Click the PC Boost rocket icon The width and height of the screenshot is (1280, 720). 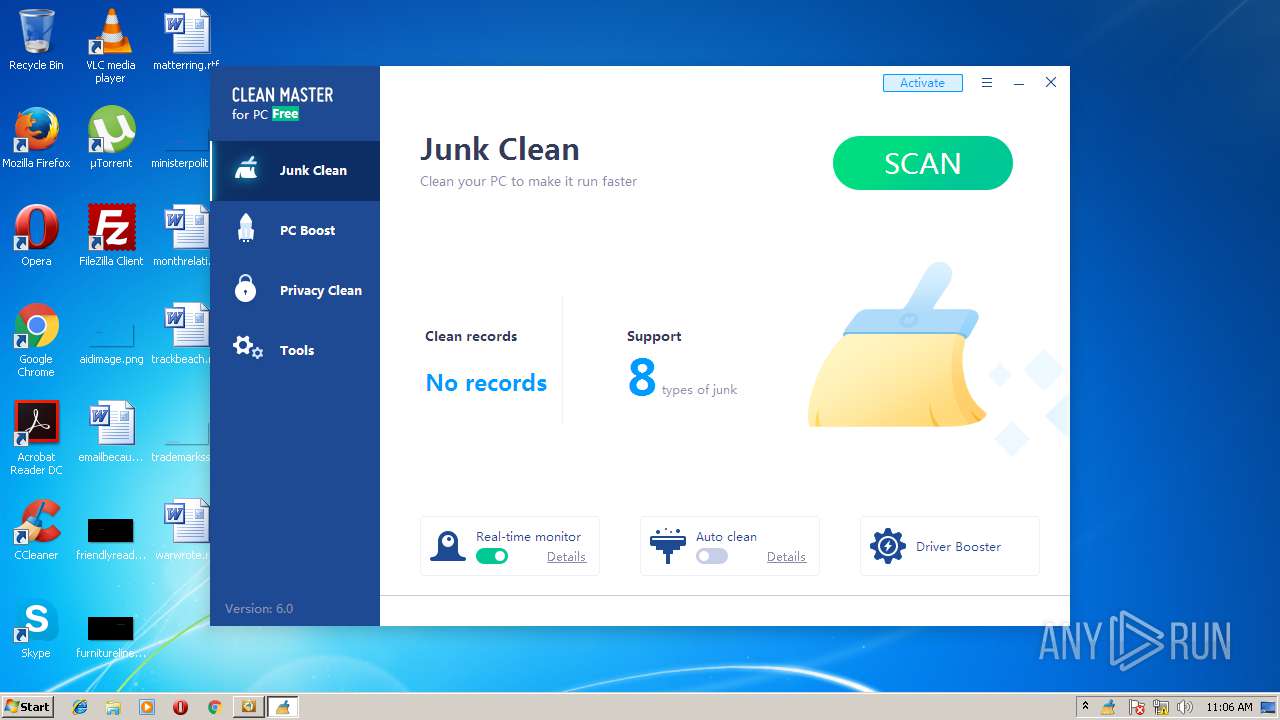tap(246, 229)
